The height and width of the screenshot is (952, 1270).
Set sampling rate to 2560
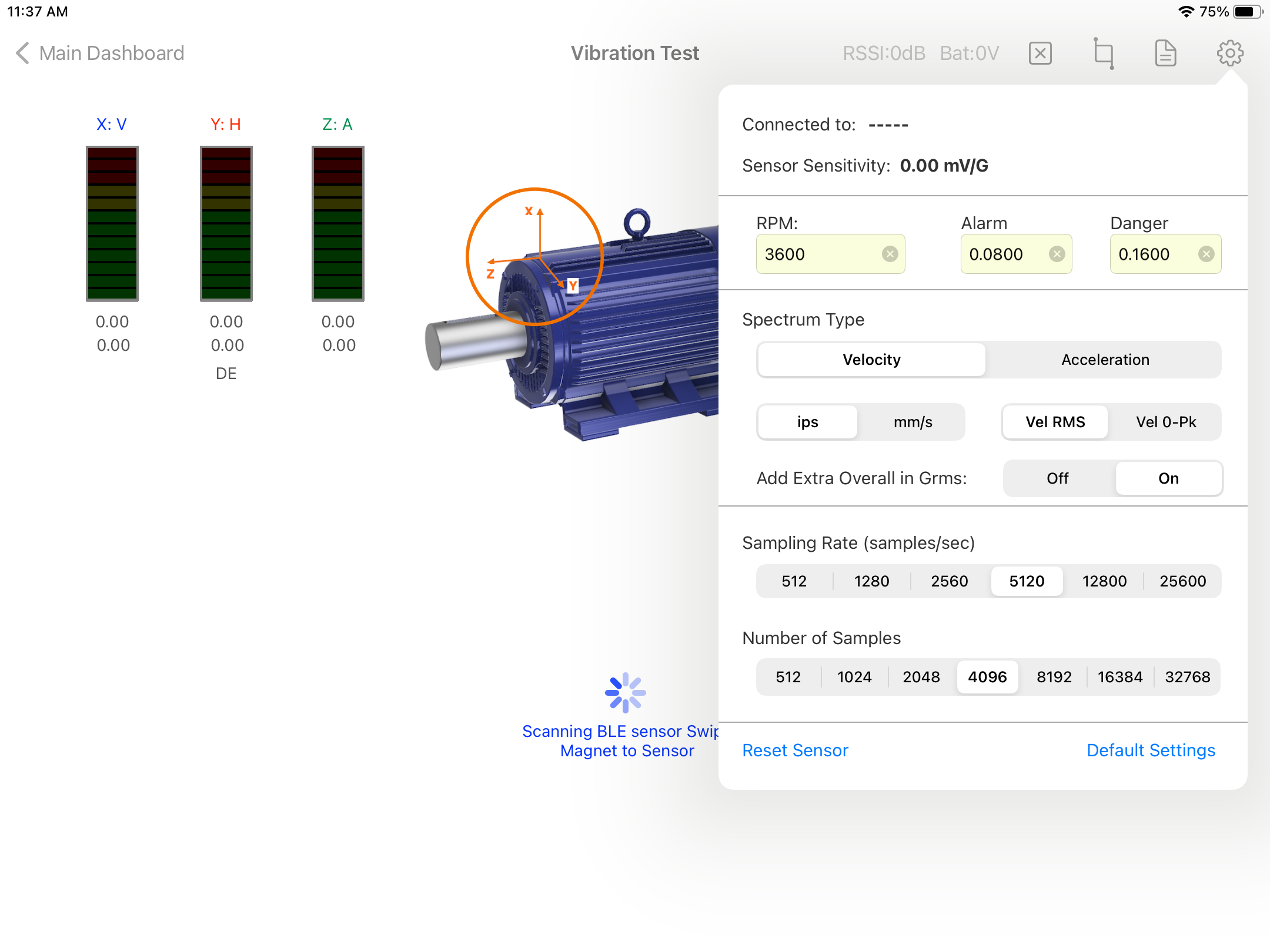point(949,581)
